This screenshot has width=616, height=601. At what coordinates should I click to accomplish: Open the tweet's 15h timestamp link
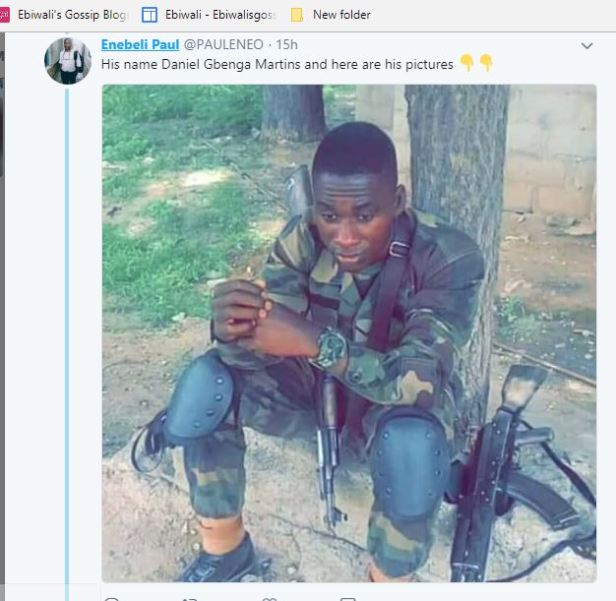(x=287, y=45)
